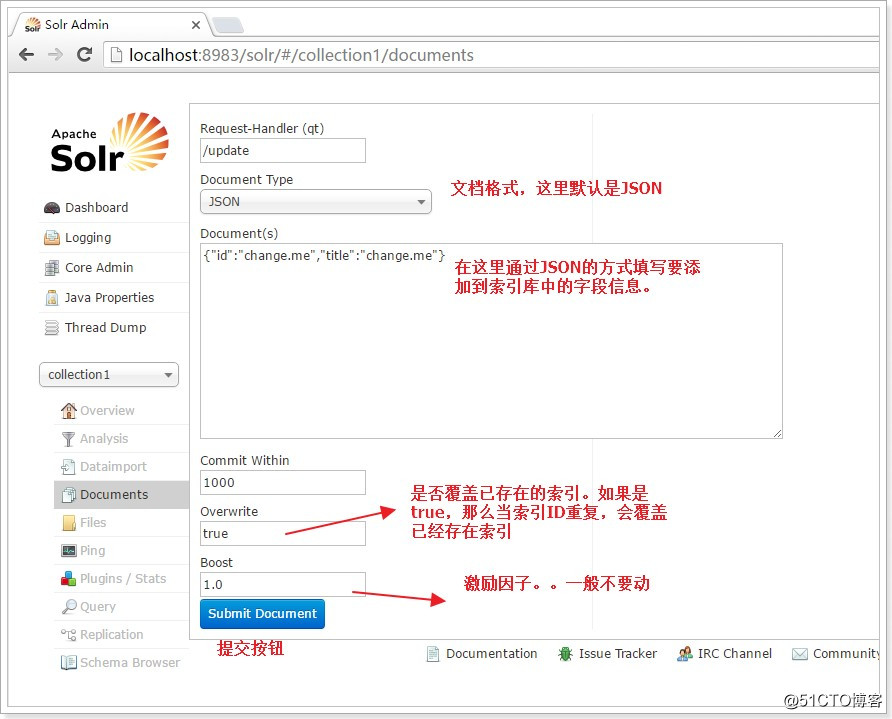Click the Overview house icon
This screenshot has height=719, width=892.
pyautogui.click(x=69, y=410)
